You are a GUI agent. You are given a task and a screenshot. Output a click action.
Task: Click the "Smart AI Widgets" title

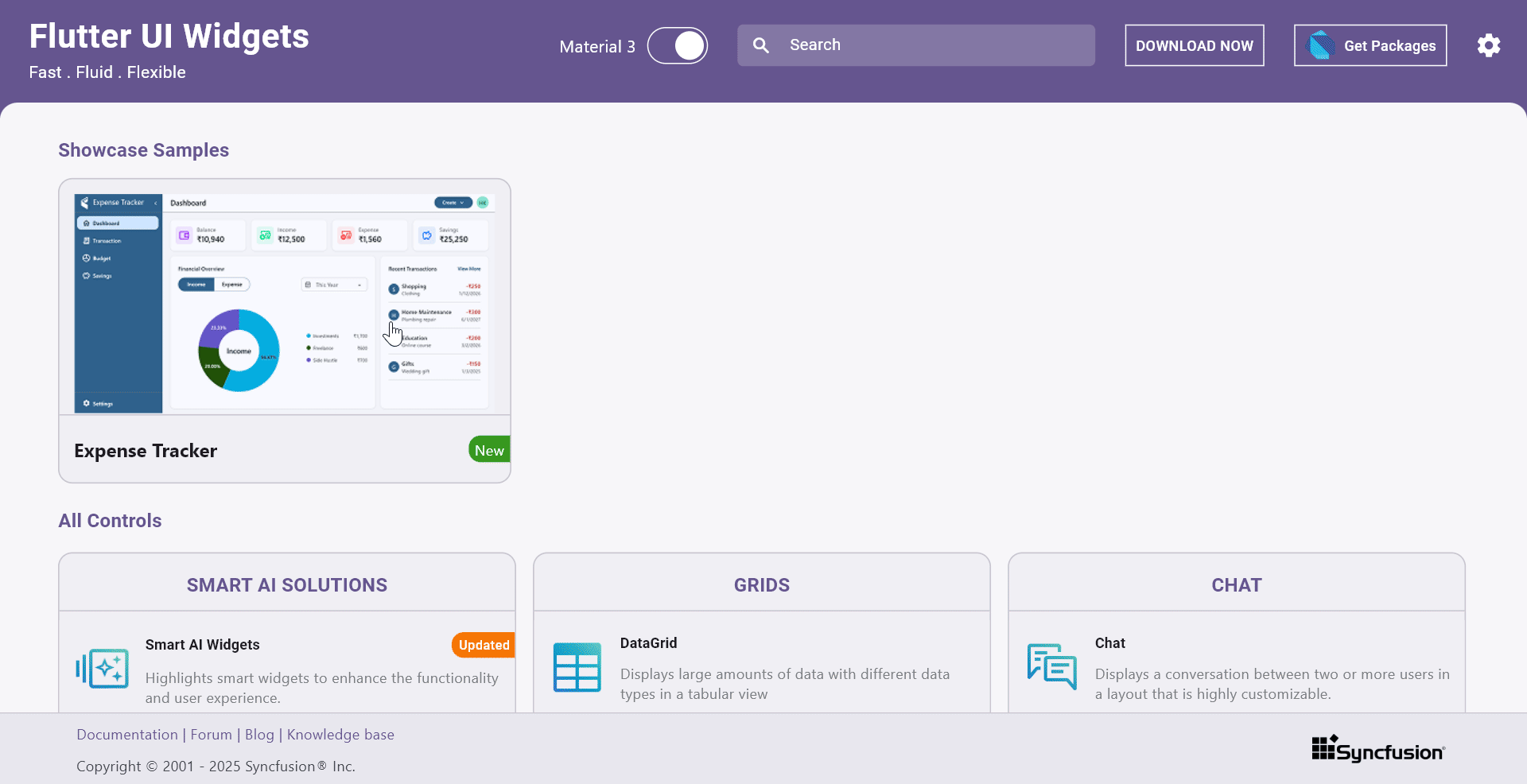click(x=202, y=645)
